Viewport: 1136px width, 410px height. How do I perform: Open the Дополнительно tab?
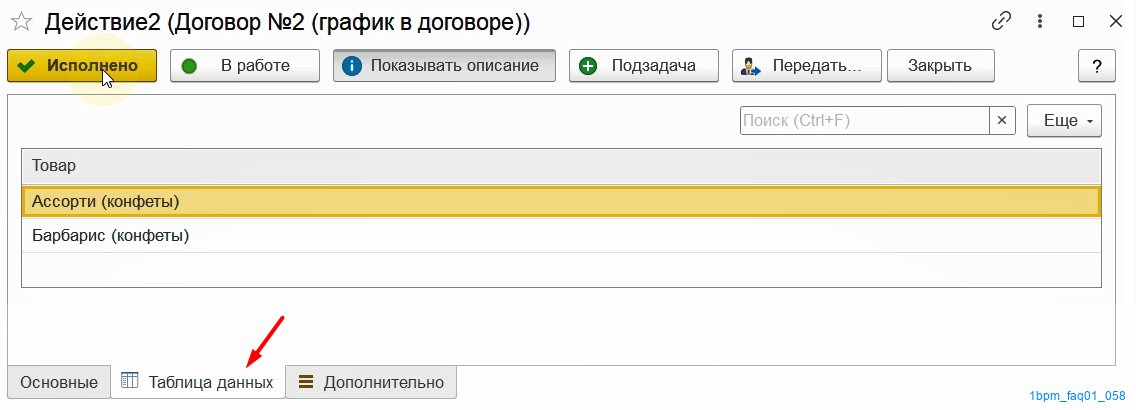click(371, 382)
